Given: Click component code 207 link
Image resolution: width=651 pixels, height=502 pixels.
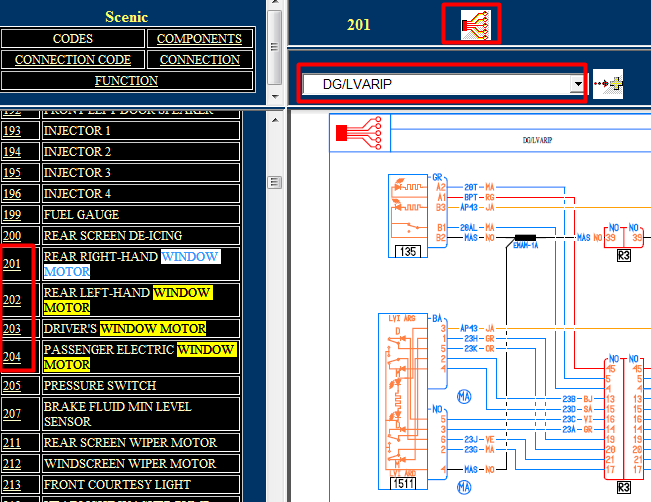Looking at the screenshot, I should pyautogui.click(x=12, y=414).
